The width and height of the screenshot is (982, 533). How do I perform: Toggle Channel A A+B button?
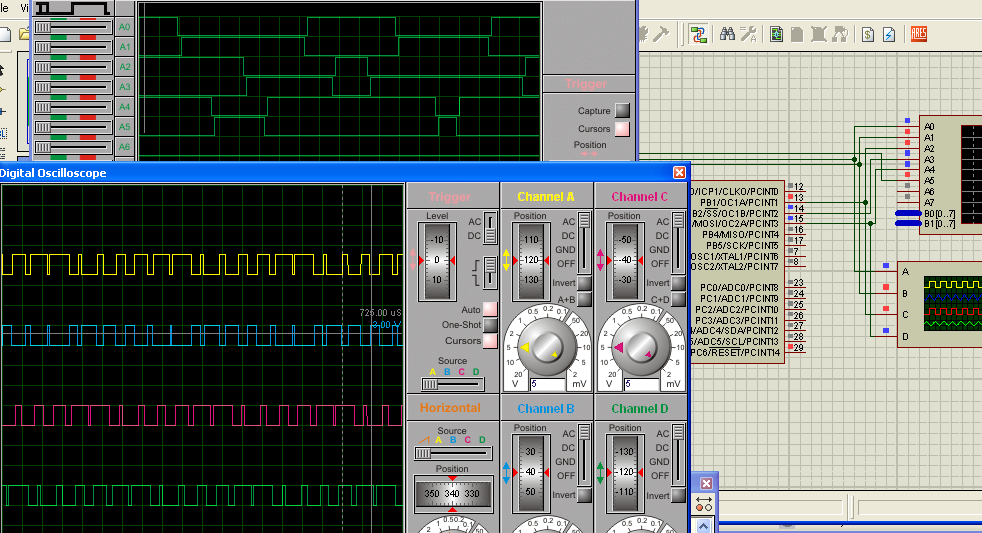(584, 299)
